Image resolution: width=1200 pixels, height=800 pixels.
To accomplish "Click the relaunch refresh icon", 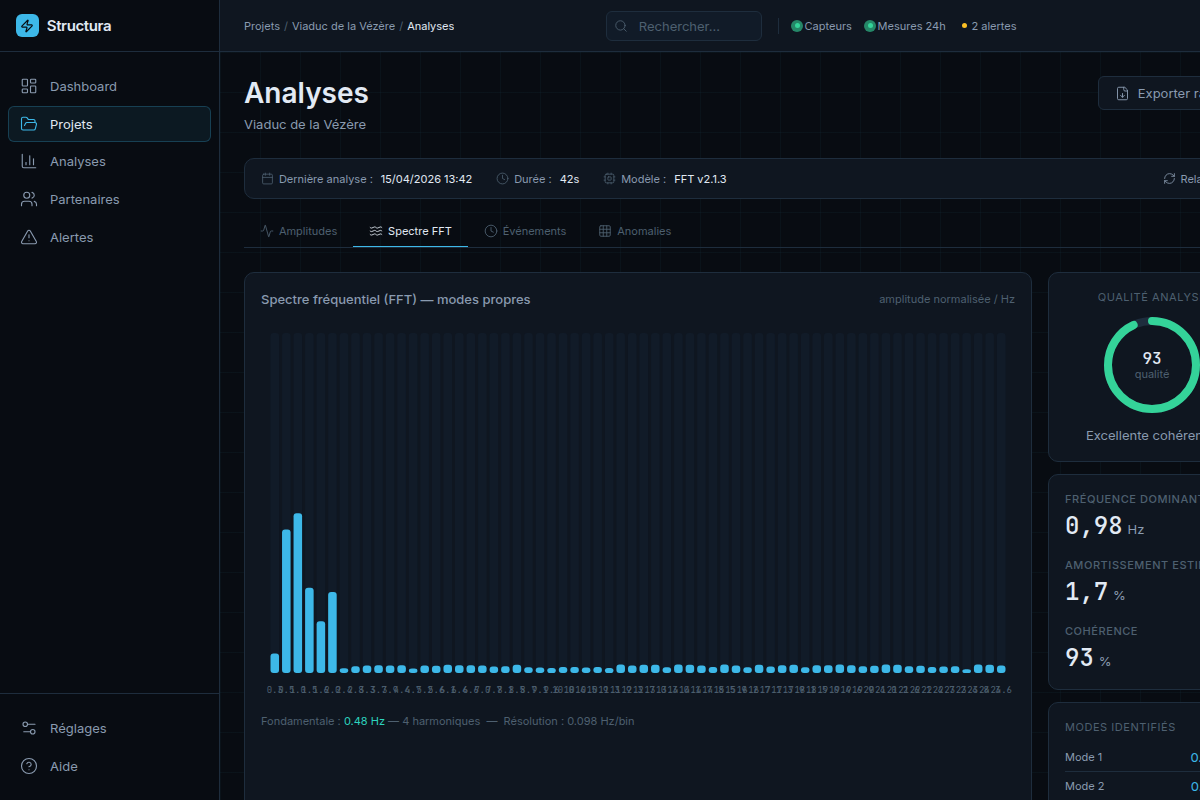I will click(1169, 179).
